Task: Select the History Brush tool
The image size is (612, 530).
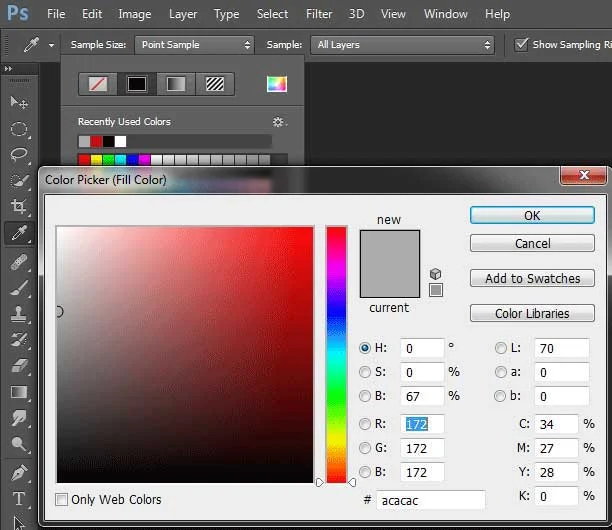Action: [x=19, y=340]
